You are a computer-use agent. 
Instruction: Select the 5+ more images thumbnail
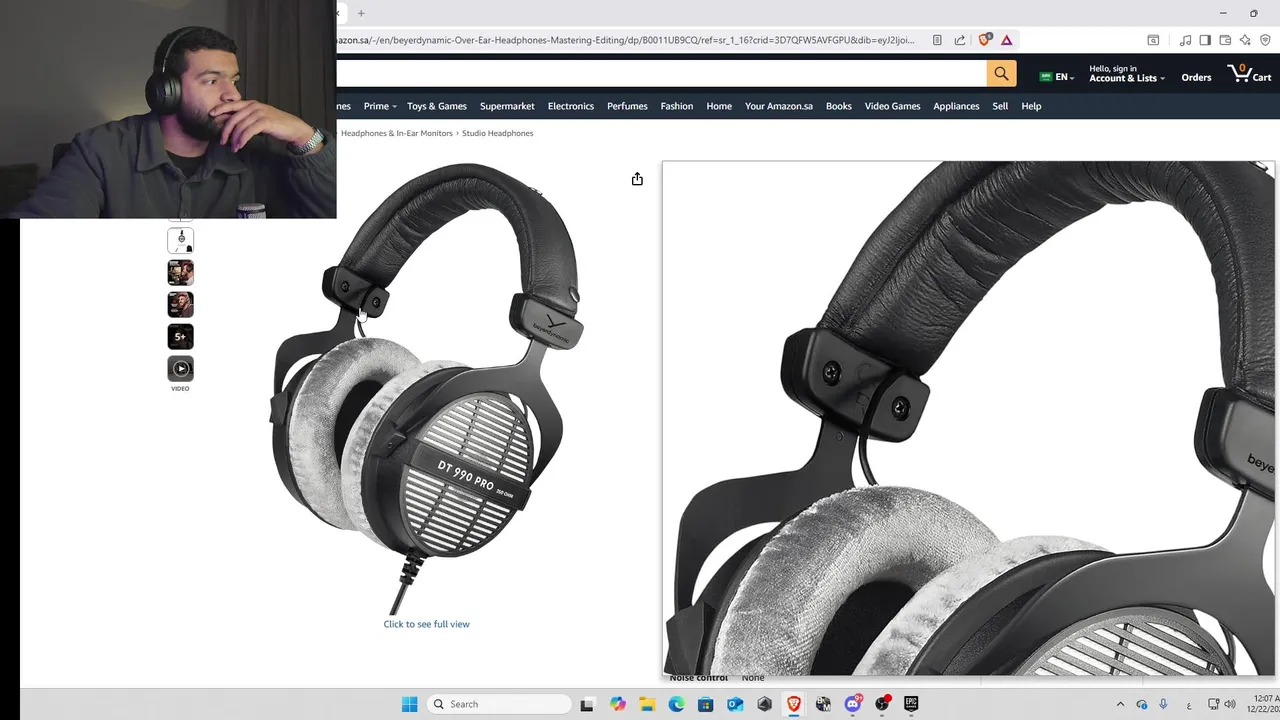pyautogui.click(x=180, y=337)
